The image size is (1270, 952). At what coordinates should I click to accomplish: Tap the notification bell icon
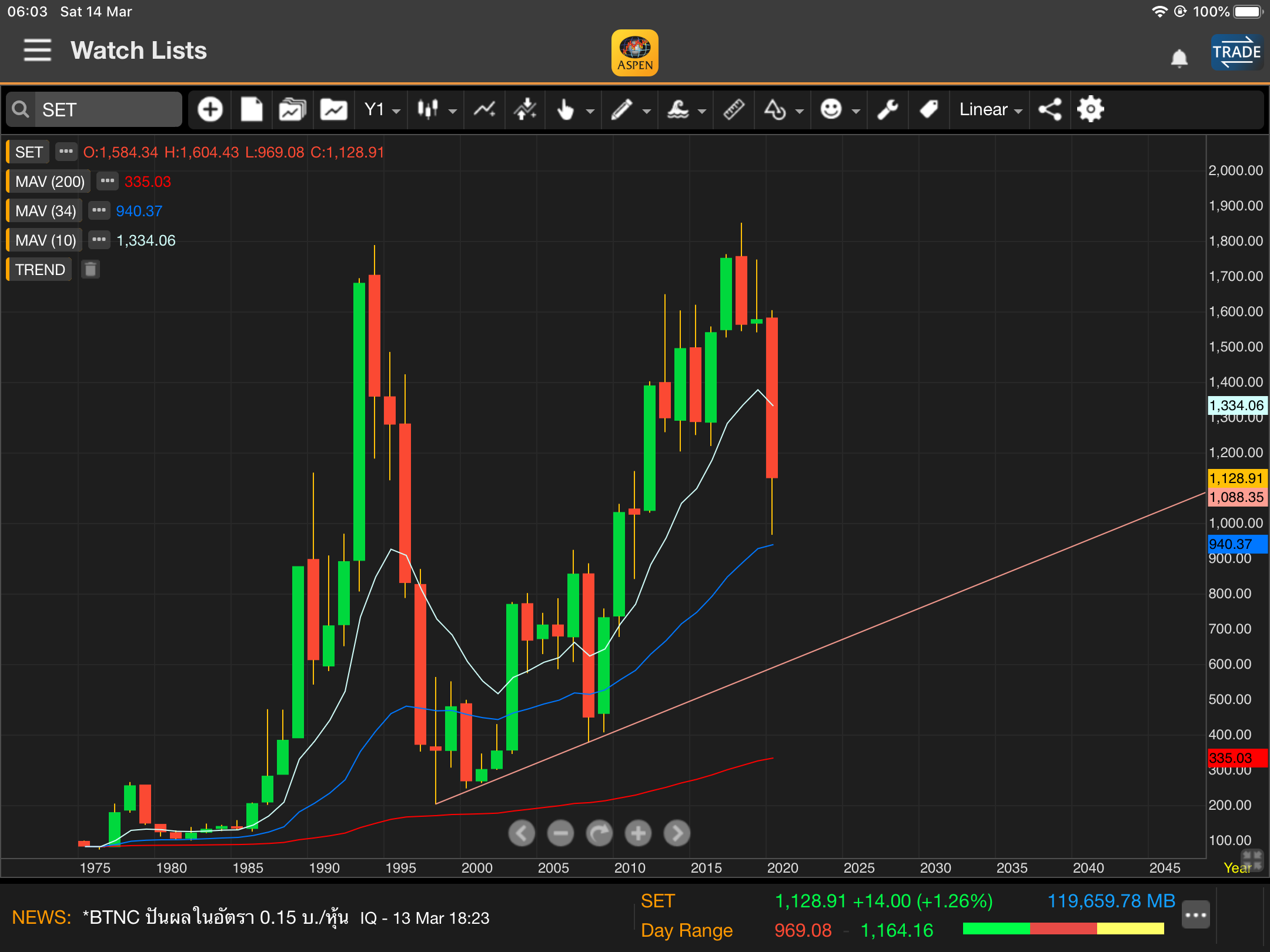click(1179, 58)
